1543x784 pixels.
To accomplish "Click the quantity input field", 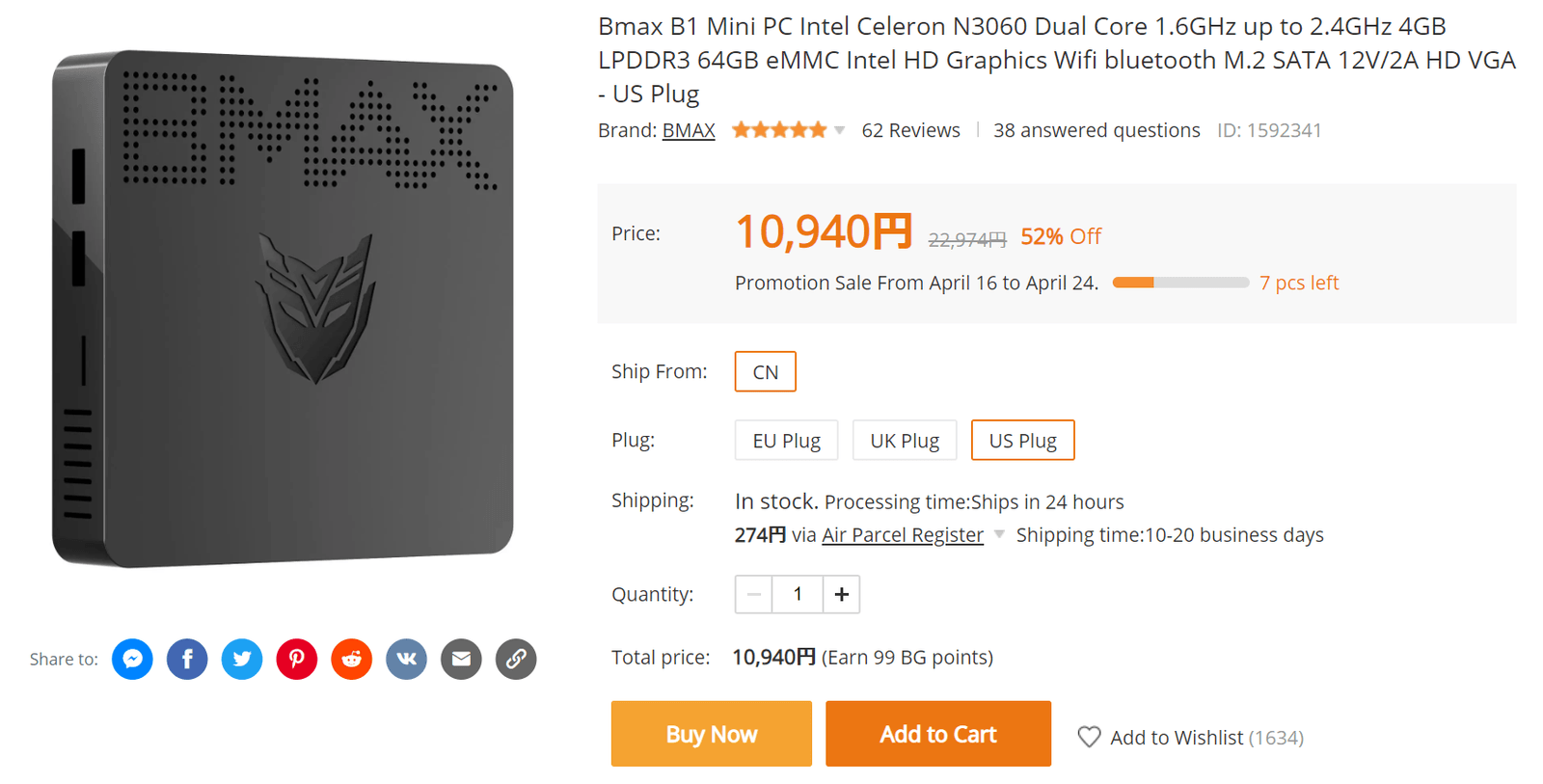I will [798, 595].
